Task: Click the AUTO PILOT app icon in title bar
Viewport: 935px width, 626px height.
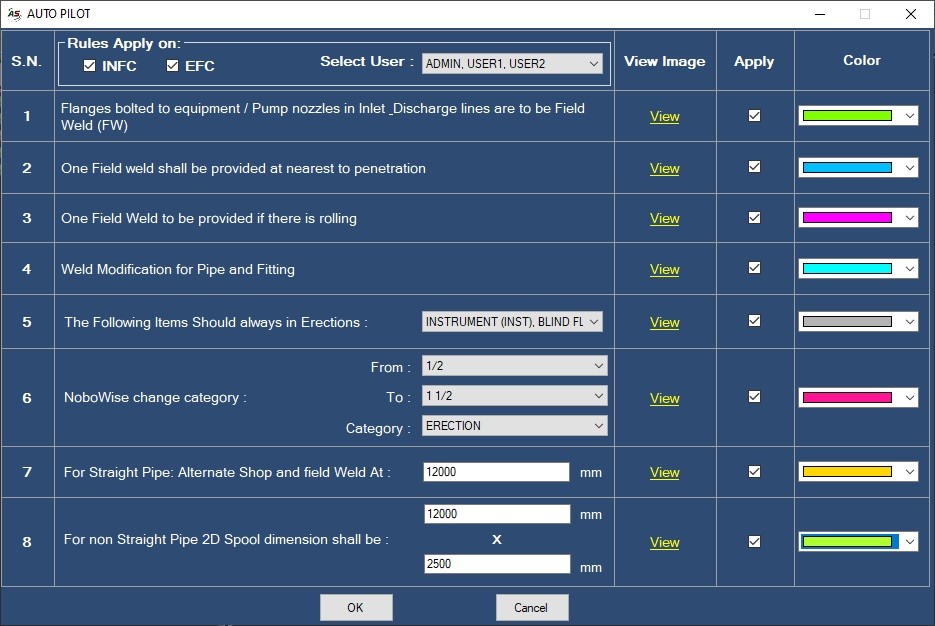Action: [14, 14]
